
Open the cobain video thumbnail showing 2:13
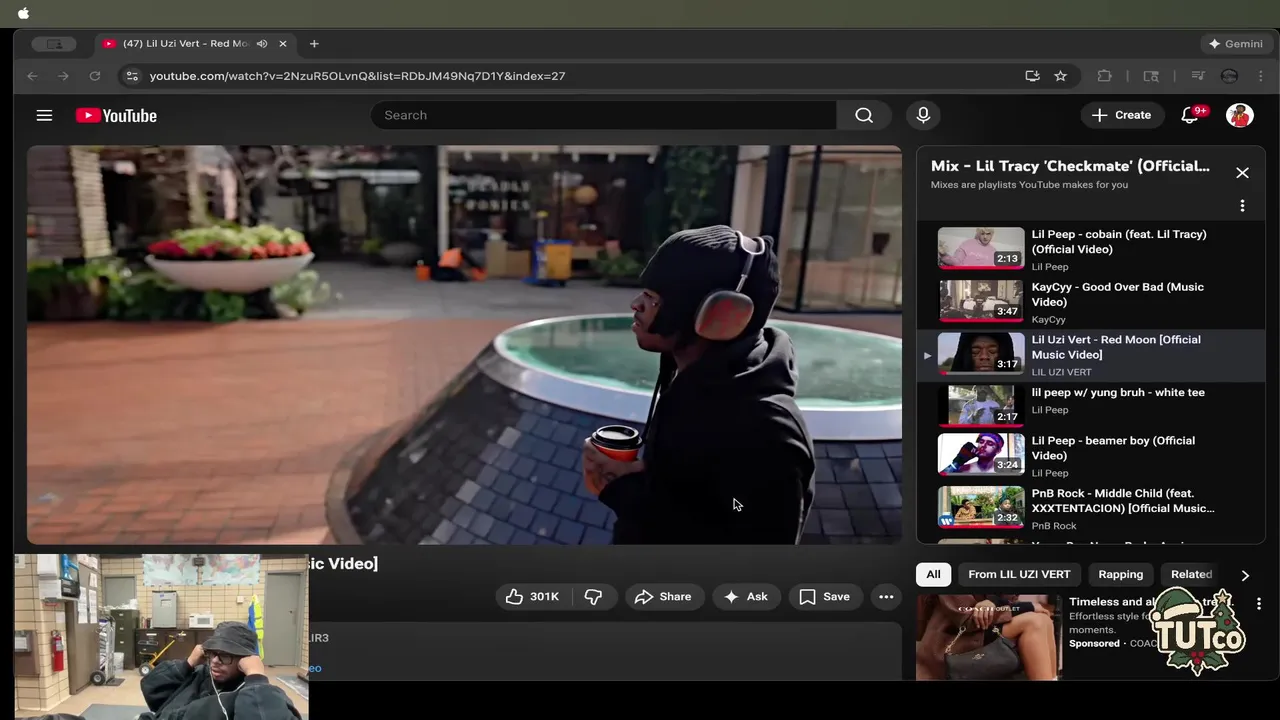pos(981,248)
